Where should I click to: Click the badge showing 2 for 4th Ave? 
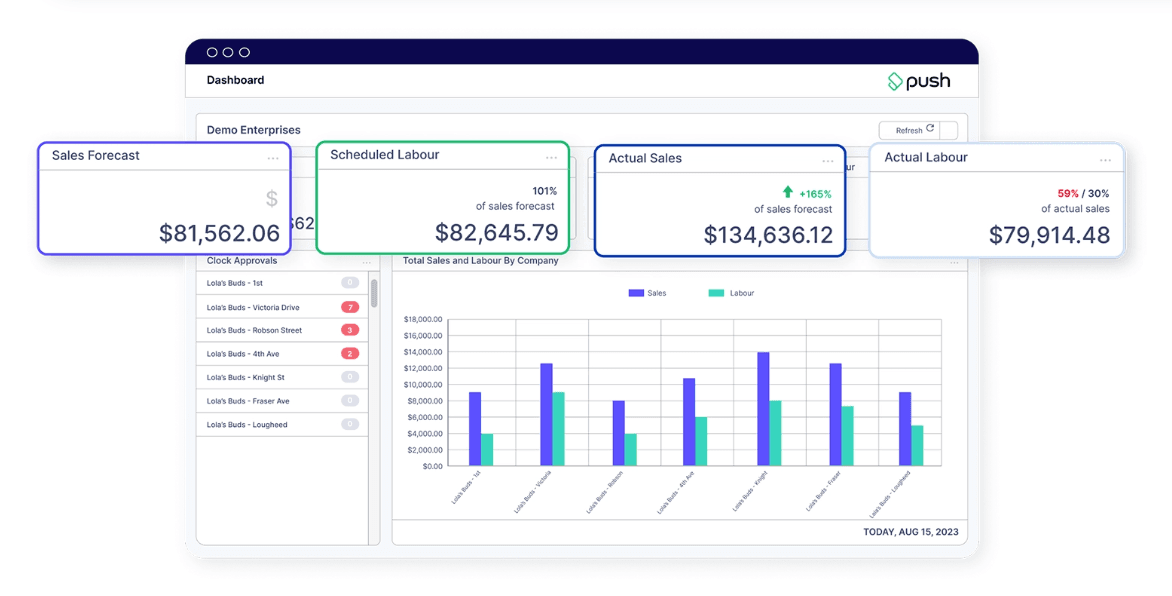coord(350,354)
